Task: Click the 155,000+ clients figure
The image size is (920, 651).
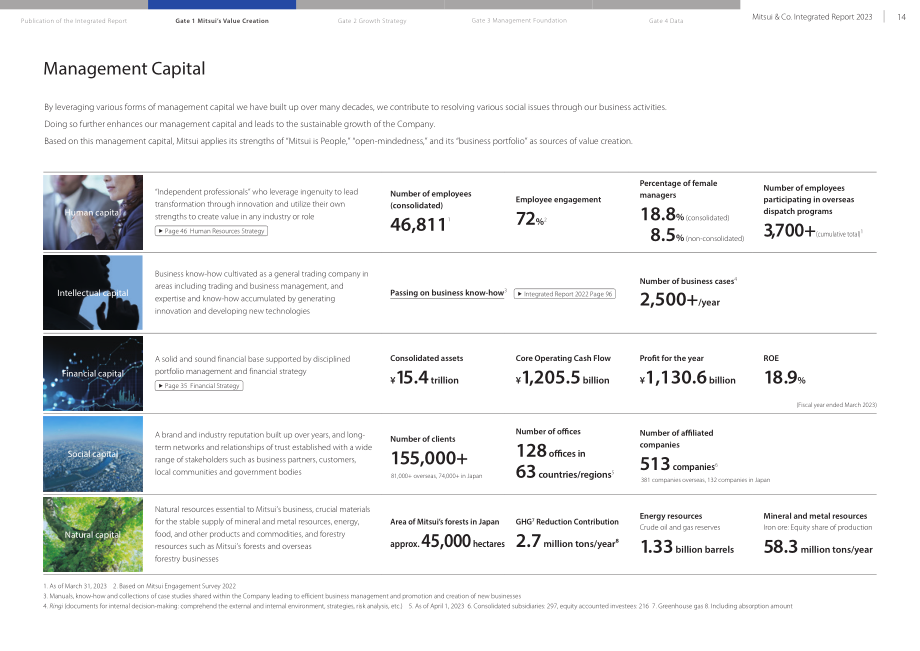Action: pos(429,458)
